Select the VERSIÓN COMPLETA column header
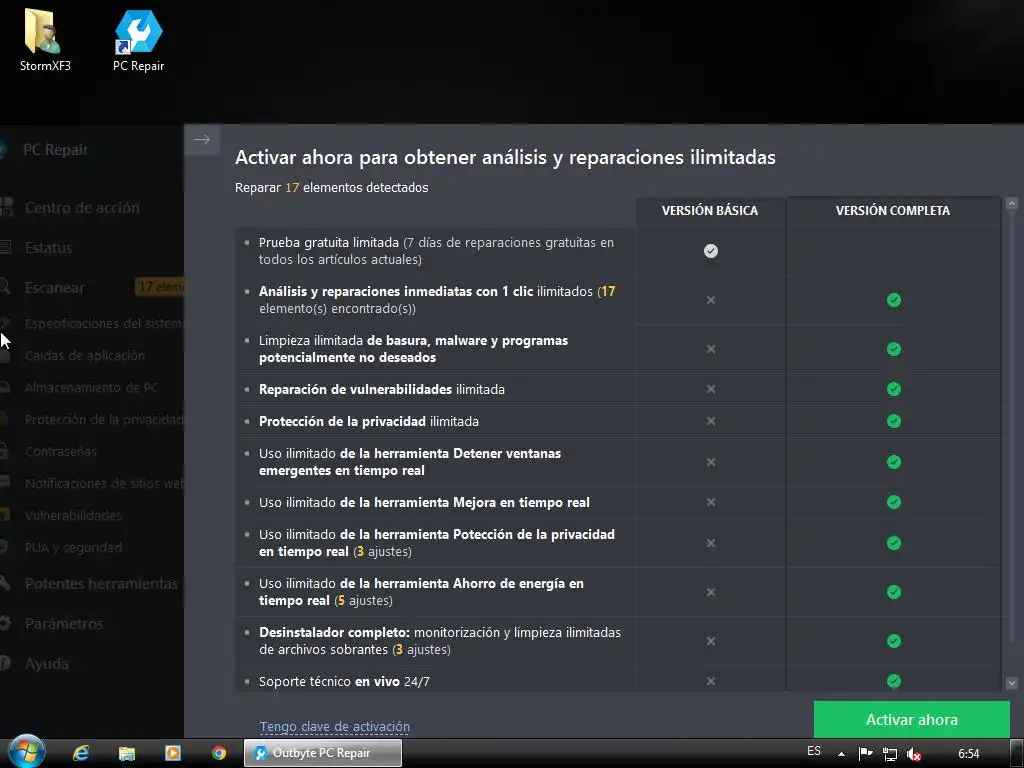Viewport: 1024px width, 768px height. coord(893,211)
